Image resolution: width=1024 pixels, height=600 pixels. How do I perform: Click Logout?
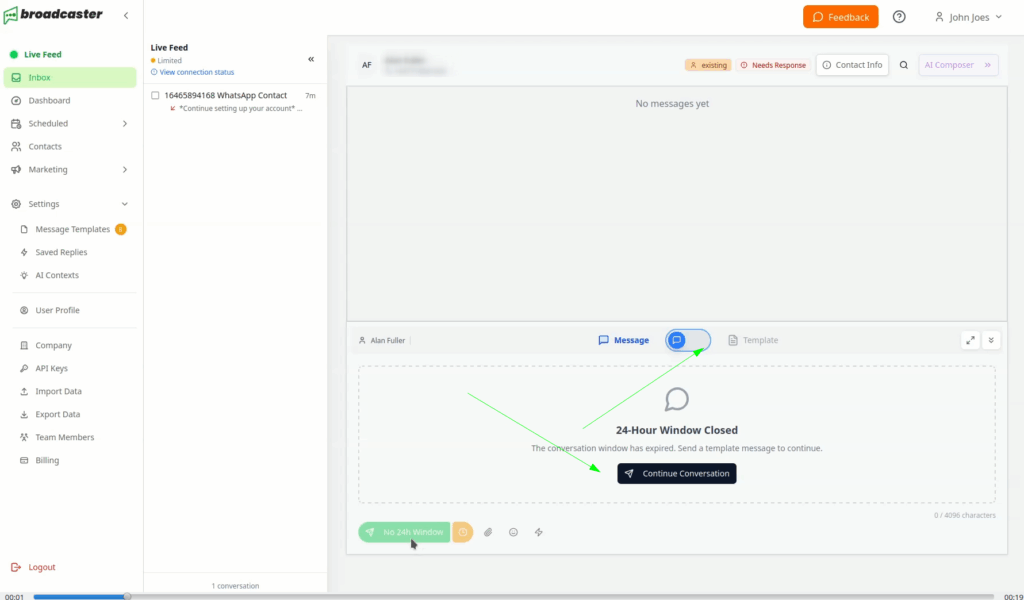click(33, 567)
